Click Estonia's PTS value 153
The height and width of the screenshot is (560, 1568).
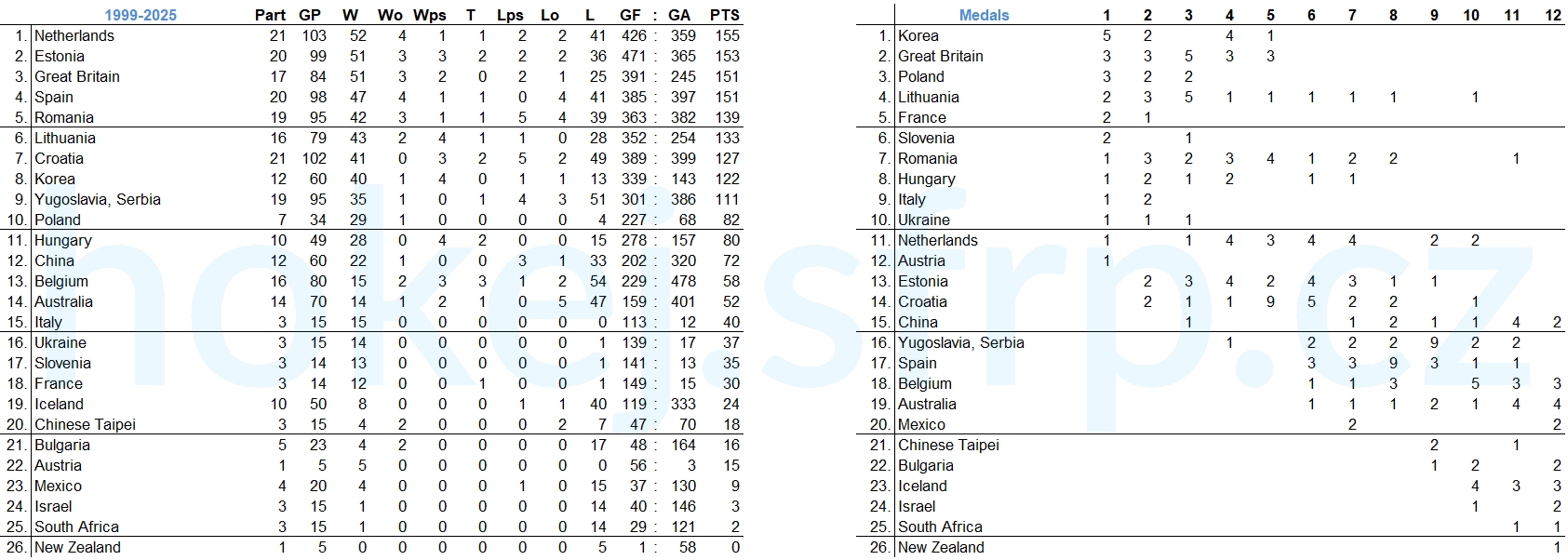coord(727,56)
